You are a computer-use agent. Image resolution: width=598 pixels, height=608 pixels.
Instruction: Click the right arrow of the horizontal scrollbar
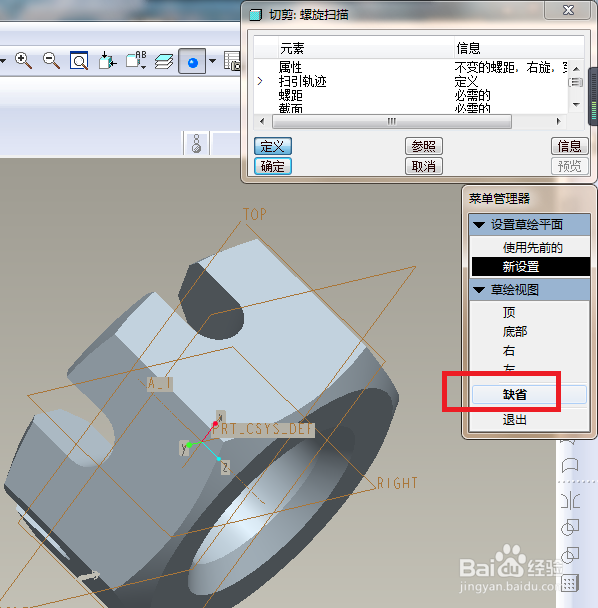pos(558,121)
